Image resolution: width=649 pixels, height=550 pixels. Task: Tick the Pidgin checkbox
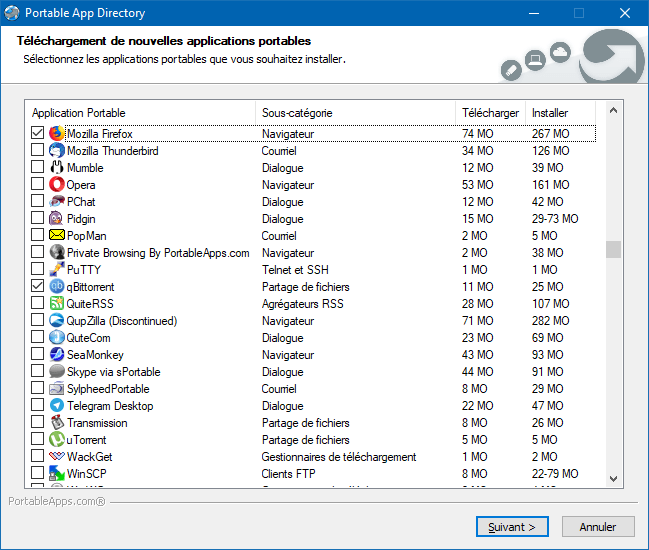38,217
